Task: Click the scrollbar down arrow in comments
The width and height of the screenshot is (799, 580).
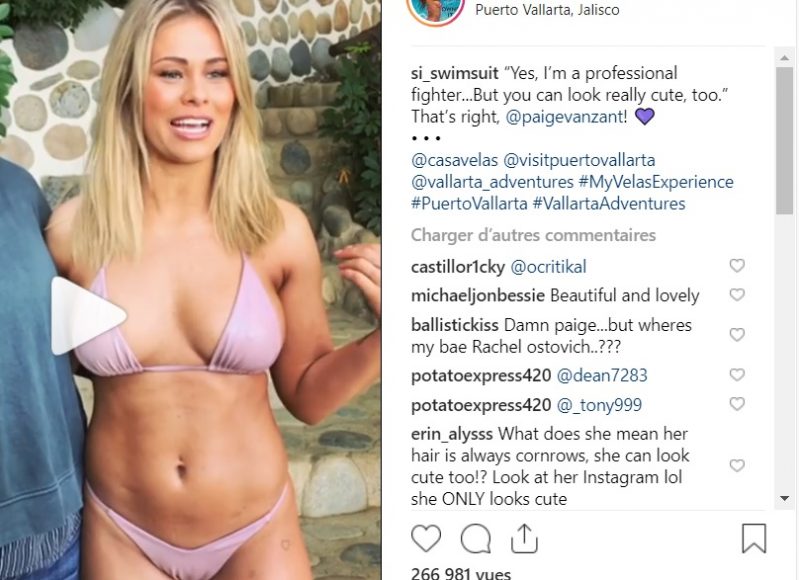Action: click(785, 498)
